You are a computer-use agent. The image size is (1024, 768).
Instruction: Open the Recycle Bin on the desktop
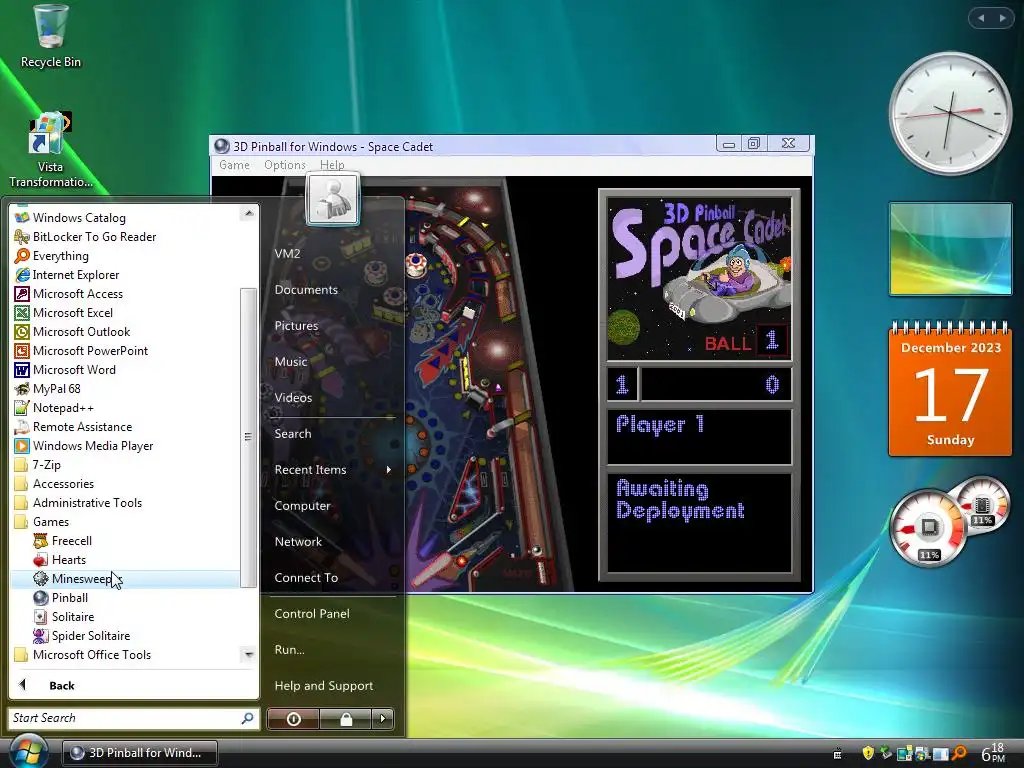[x=50, y=36]
